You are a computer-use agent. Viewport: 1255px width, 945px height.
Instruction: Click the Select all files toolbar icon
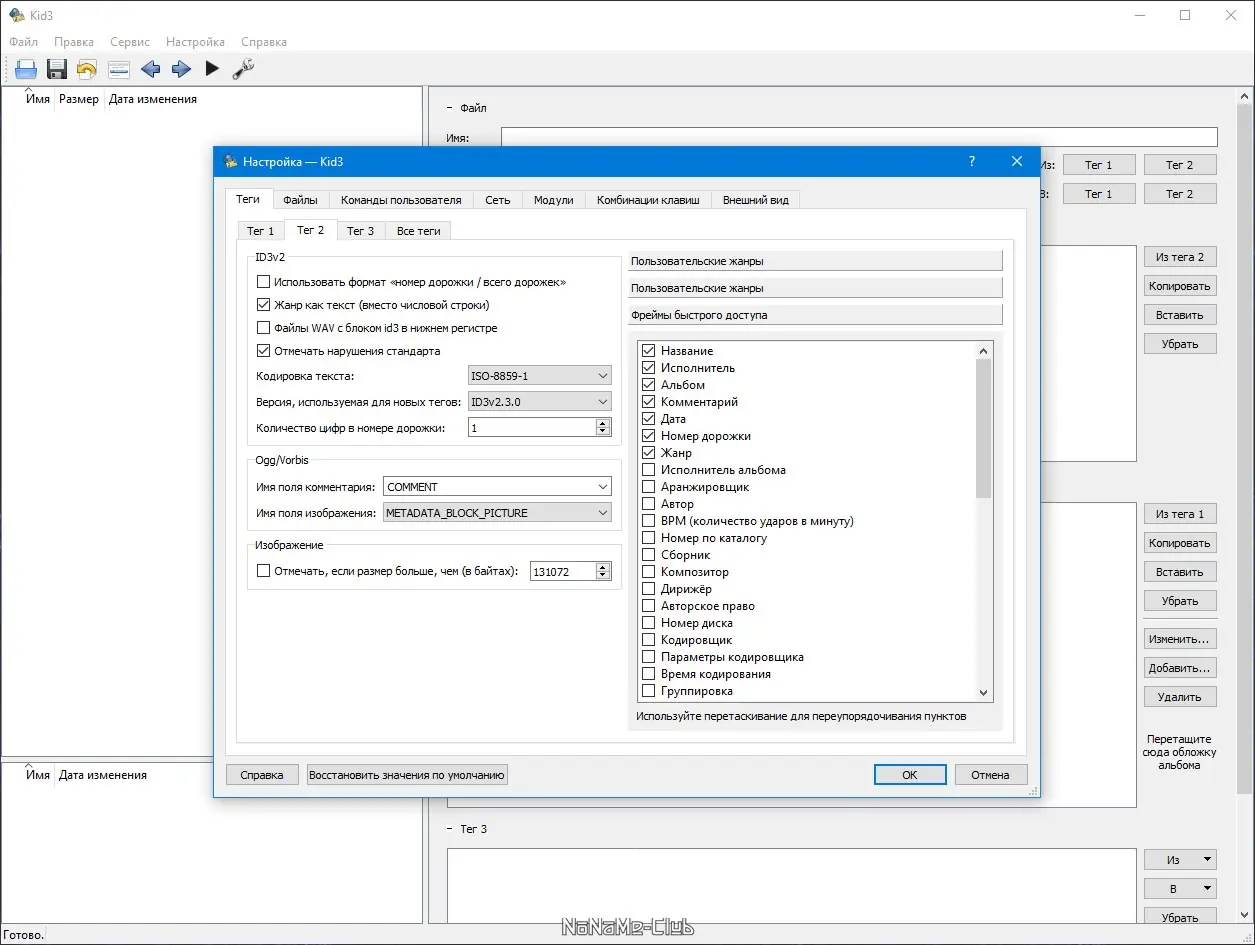[119, 69]
